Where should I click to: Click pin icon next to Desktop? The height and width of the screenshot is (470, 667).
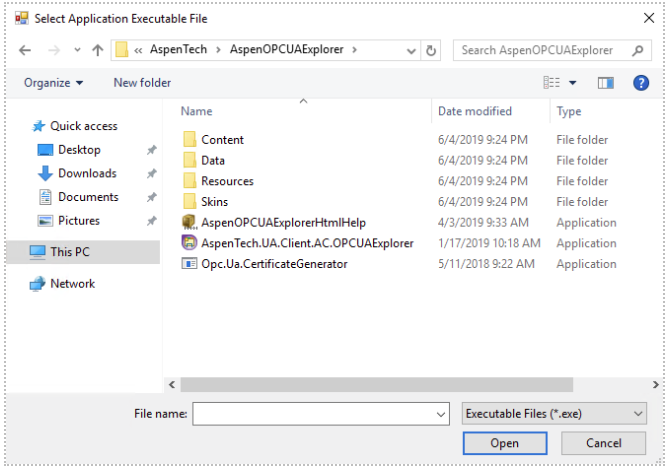pos(151,150)
